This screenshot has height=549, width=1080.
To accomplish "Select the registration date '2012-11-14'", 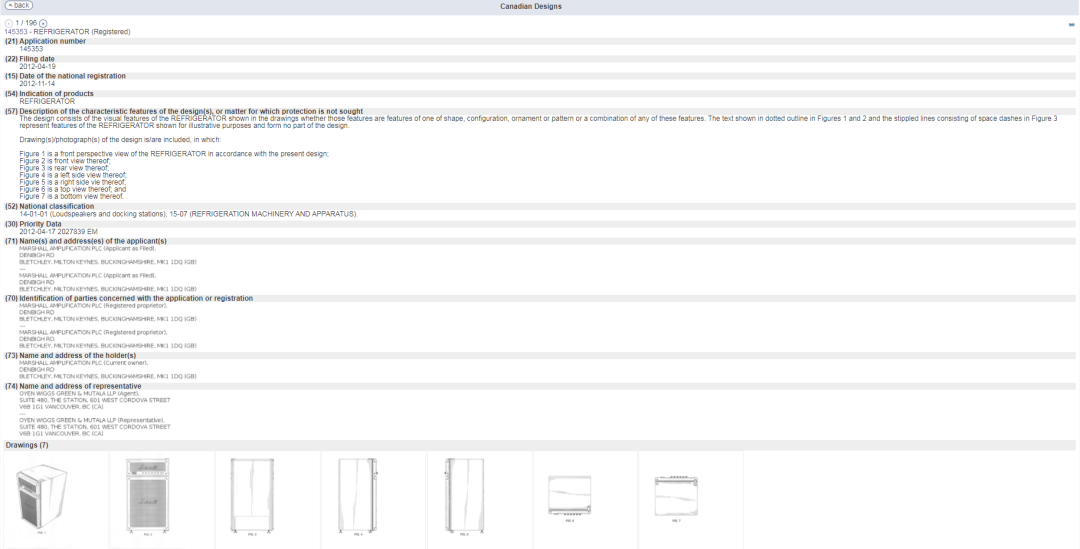I will 37,84.
